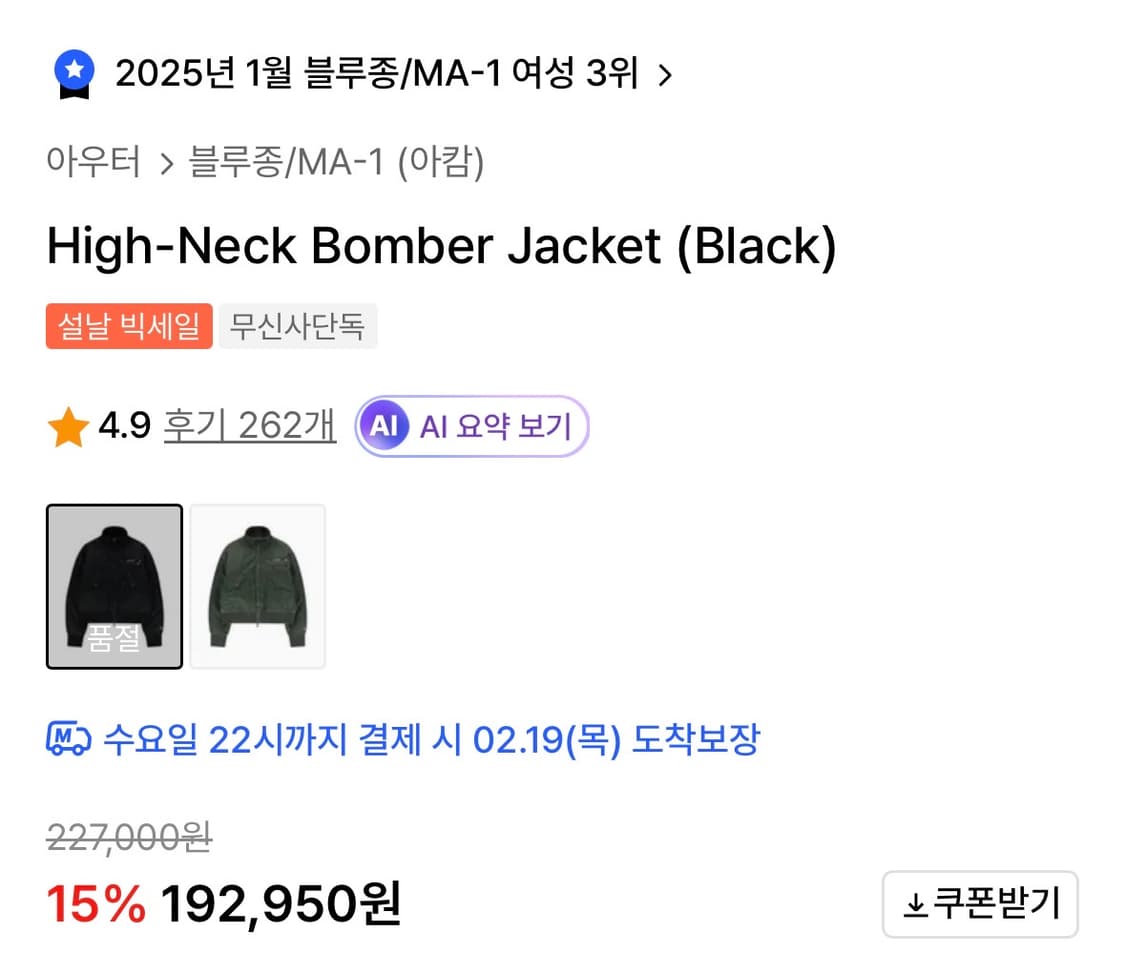
Task: Open the 후기 262개 reviews link
Action: 248,424
